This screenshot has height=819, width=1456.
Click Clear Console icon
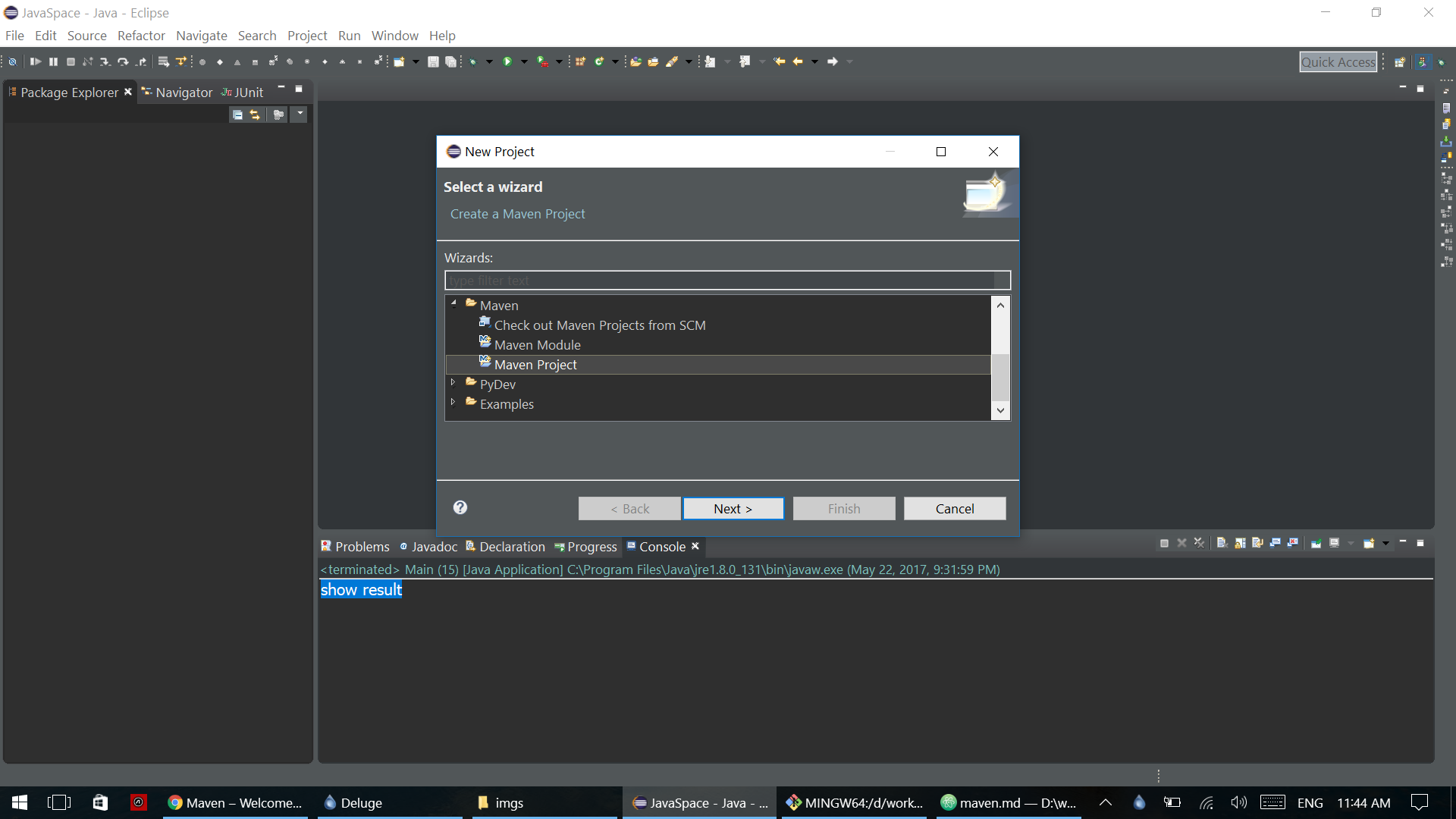click(x=1222, y=543)
